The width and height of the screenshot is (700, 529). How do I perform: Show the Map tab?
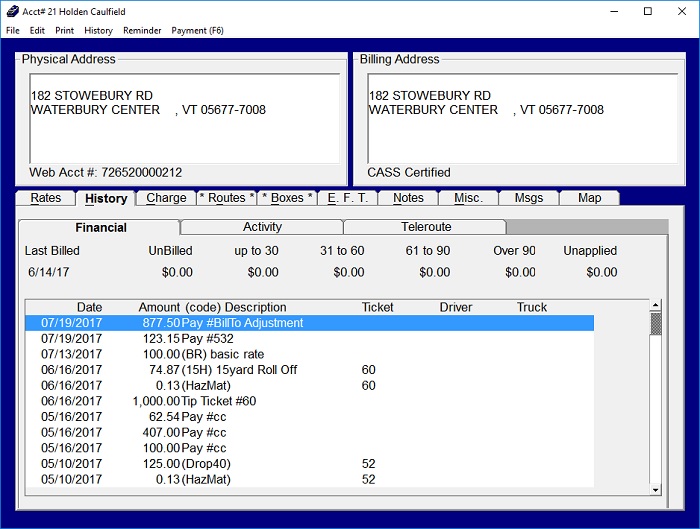(x=589, y=198)
